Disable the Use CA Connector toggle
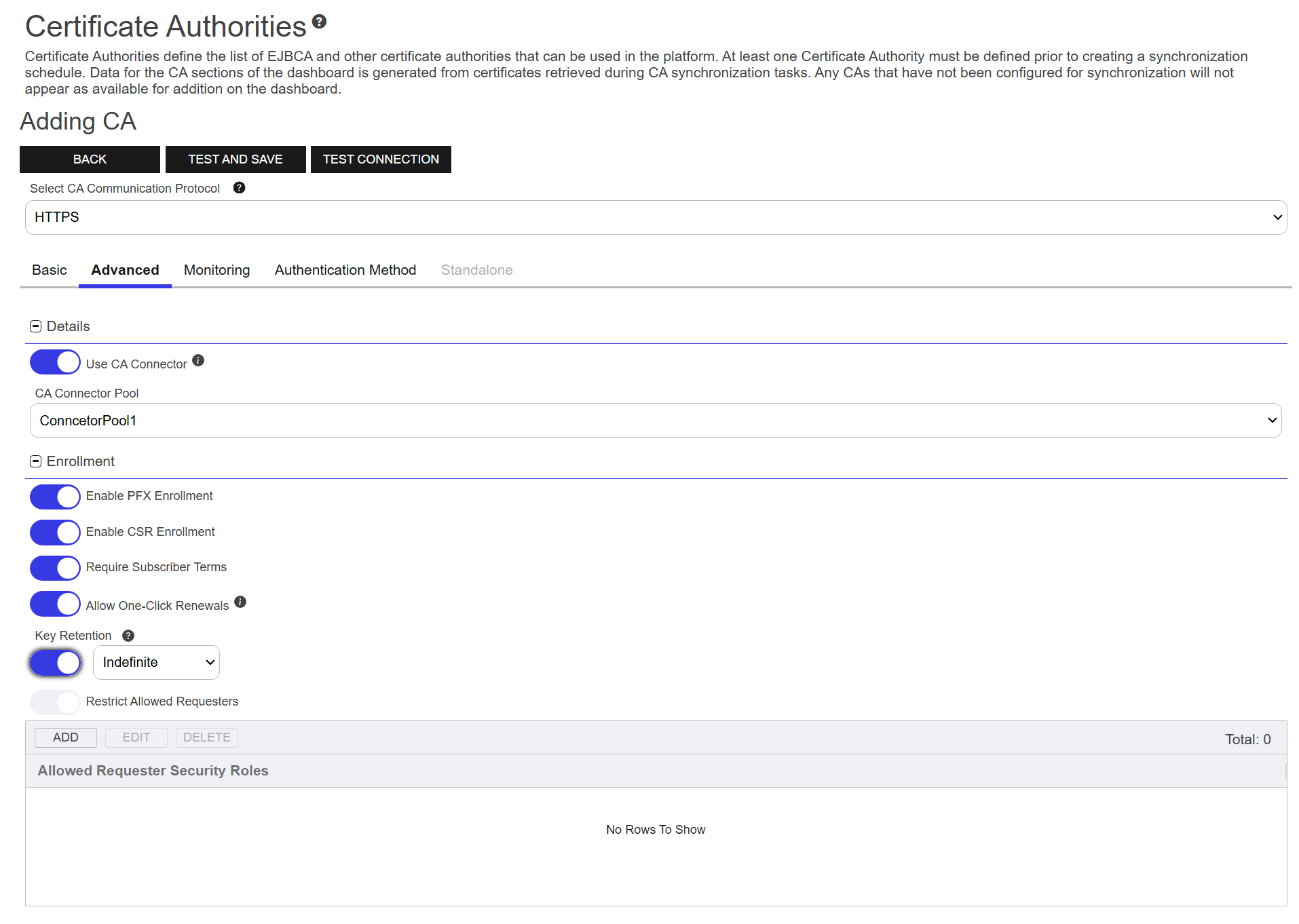Viewport: 1299px width, 924px height. [x=55, y=362]
